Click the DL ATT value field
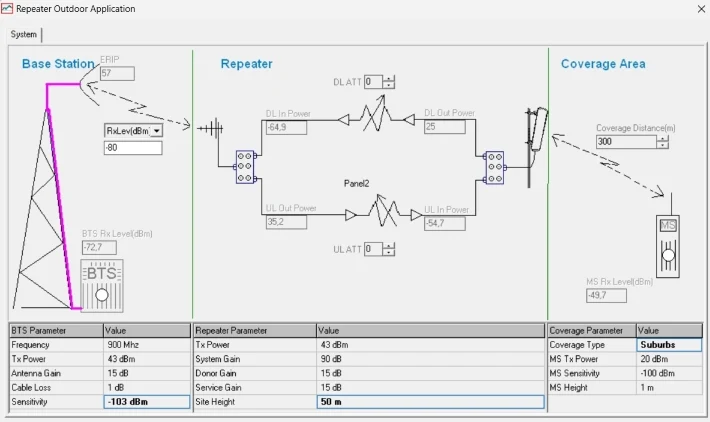 (374, 82)
